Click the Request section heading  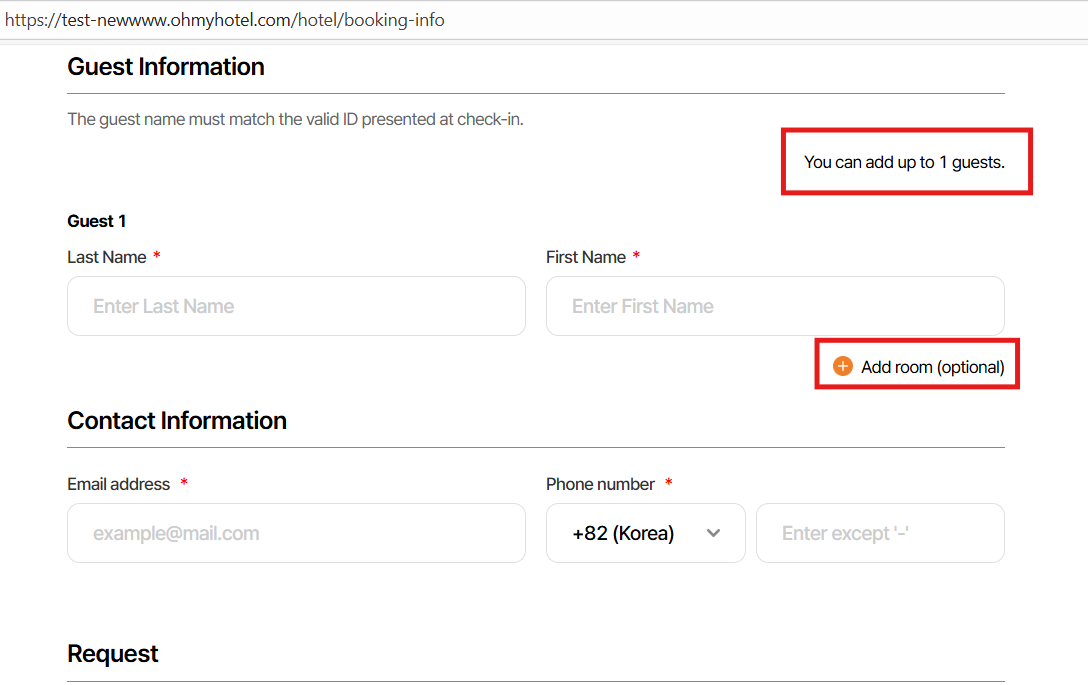pyautogui.click(x=113, y=654)
